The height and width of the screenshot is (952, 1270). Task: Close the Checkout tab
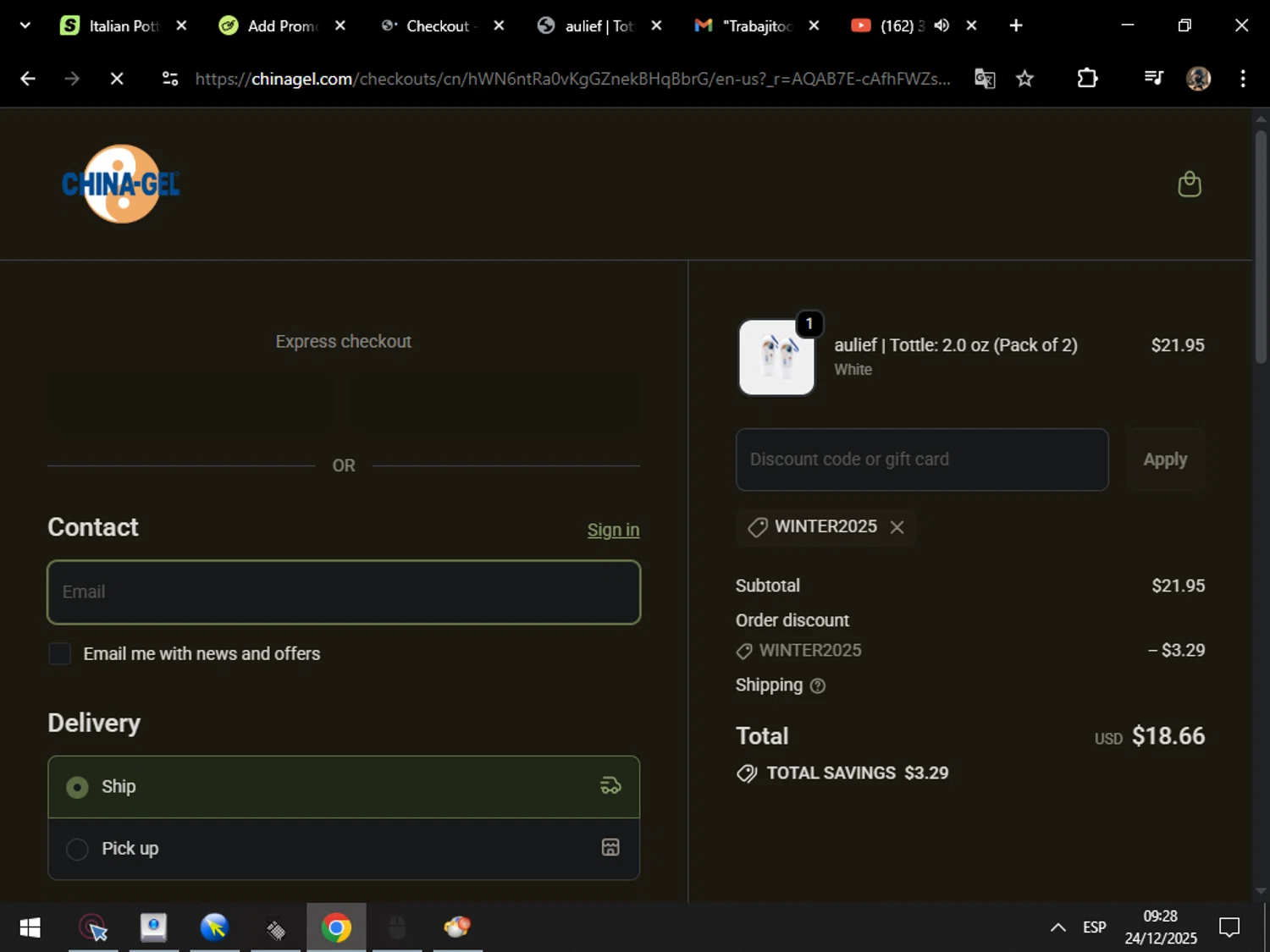(499, 25)
